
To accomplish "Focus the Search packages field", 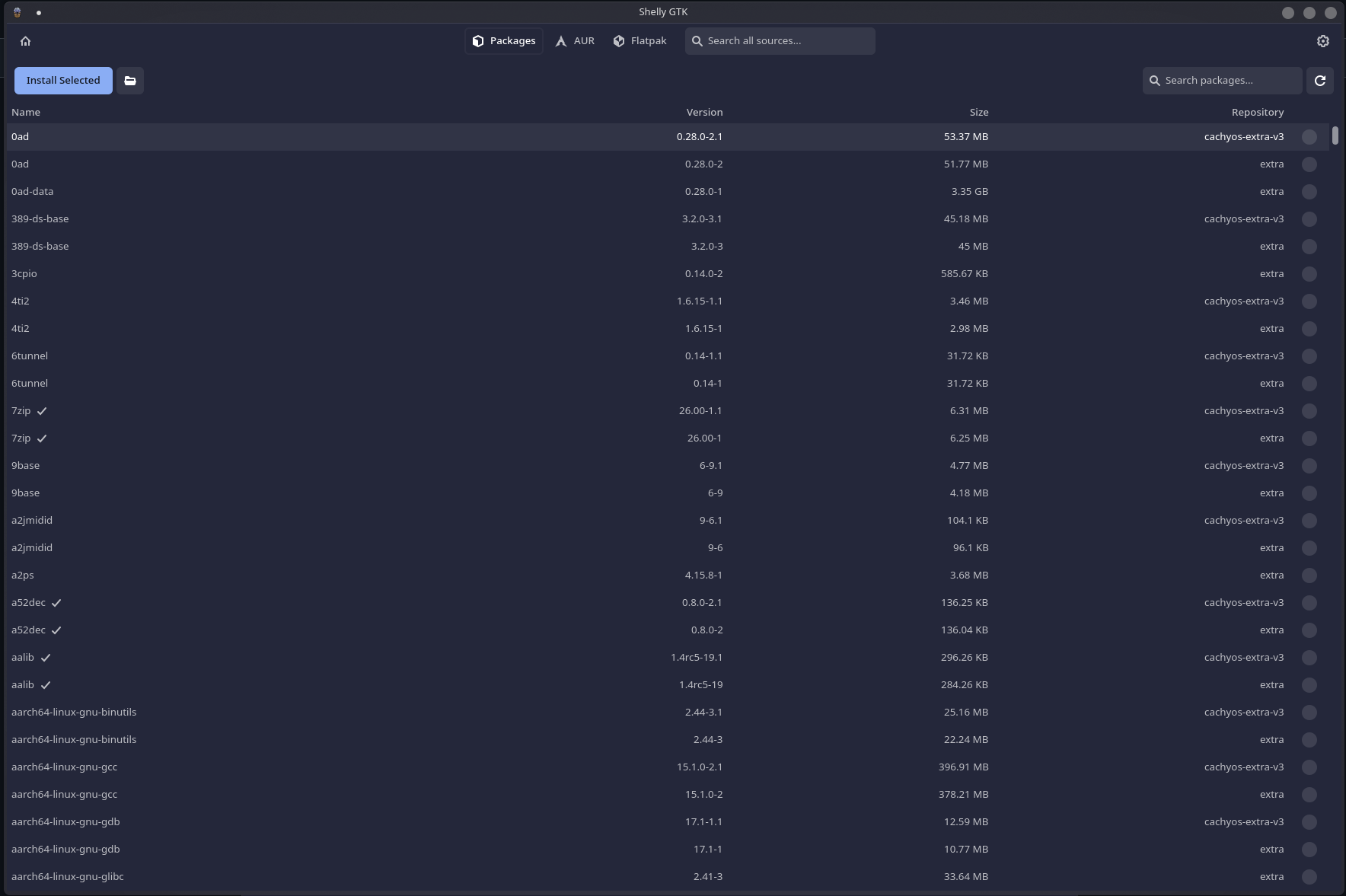I will (1223, 81).
